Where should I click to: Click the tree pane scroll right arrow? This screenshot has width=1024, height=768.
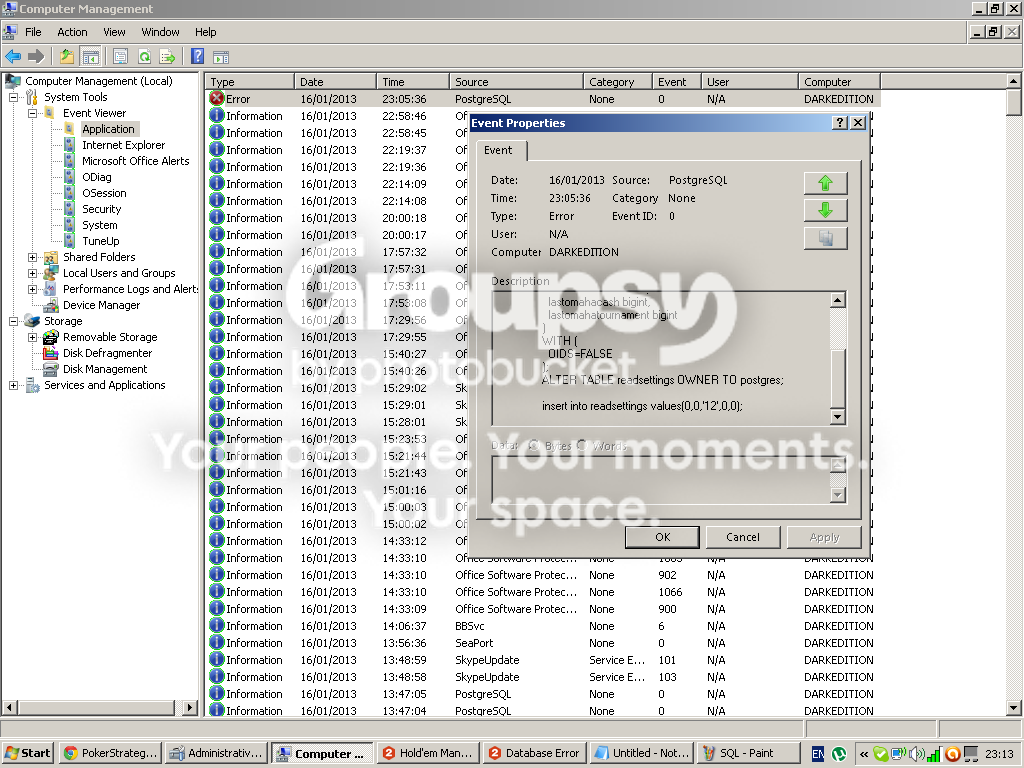[189, 707]
